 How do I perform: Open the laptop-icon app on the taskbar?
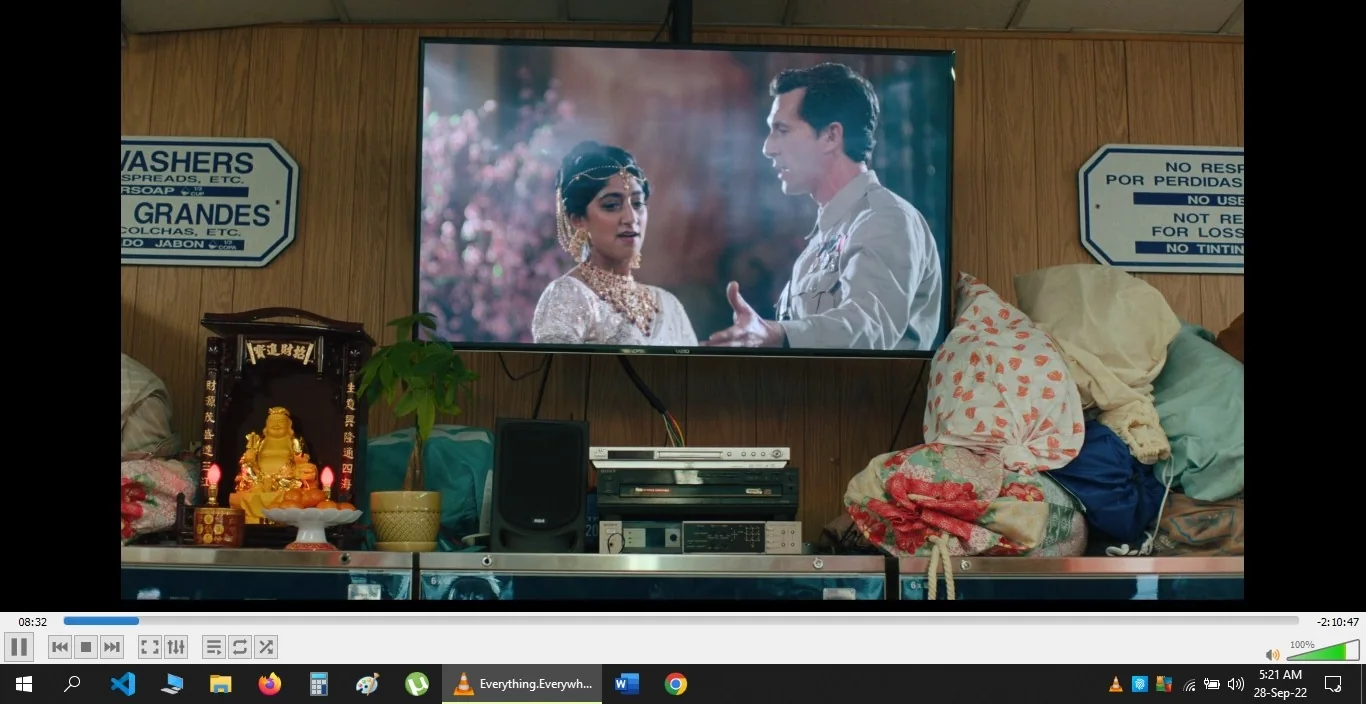[x=172, y=684]
